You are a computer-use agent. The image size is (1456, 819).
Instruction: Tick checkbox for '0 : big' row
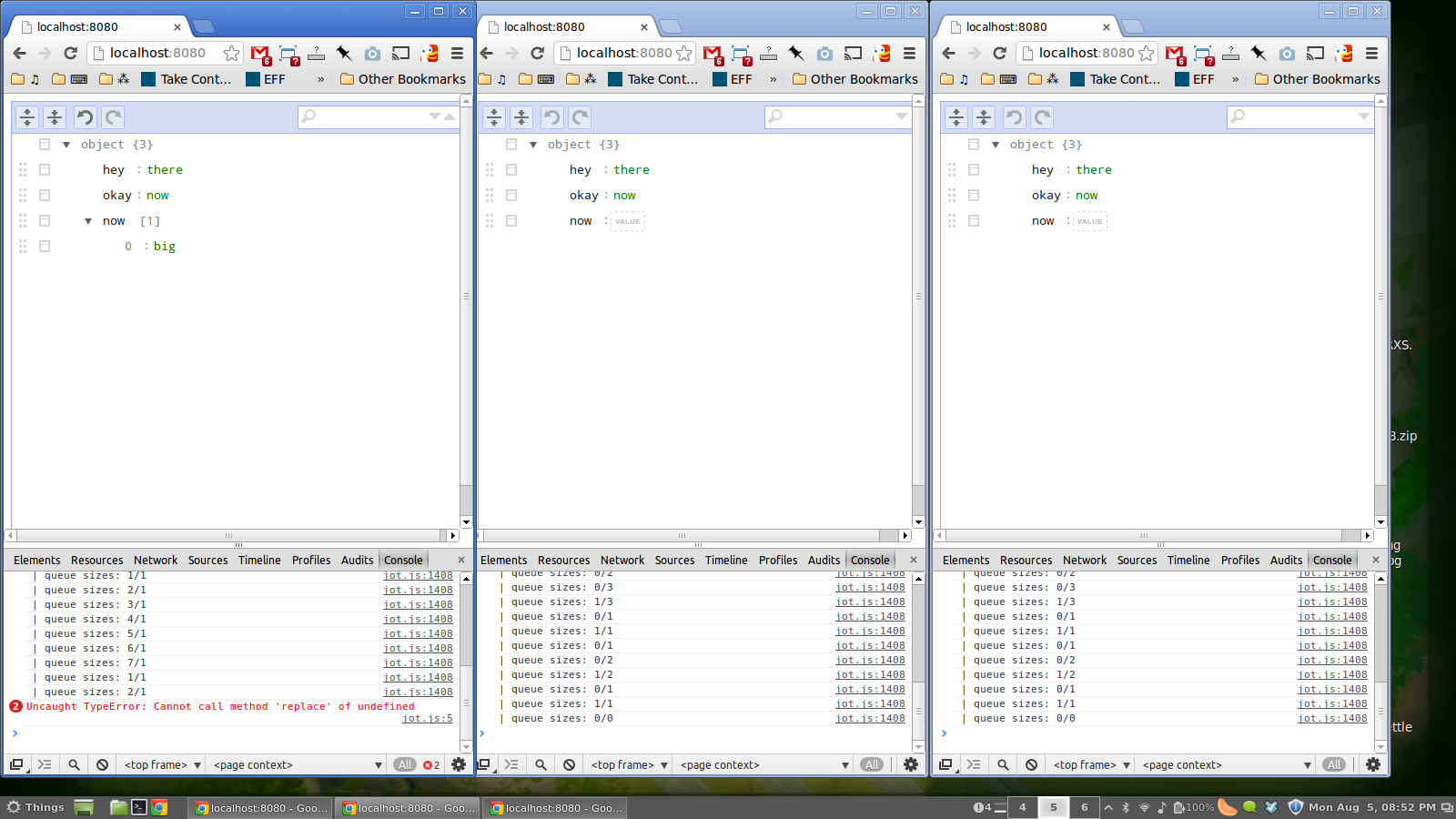point(45,246)
